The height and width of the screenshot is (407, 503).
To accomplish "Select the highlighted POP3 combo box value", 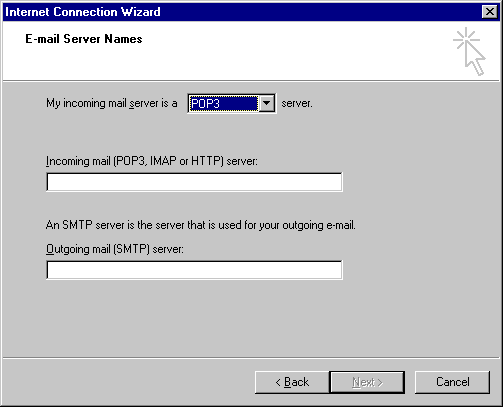I will pyautogui.click(x=223, y=104).
